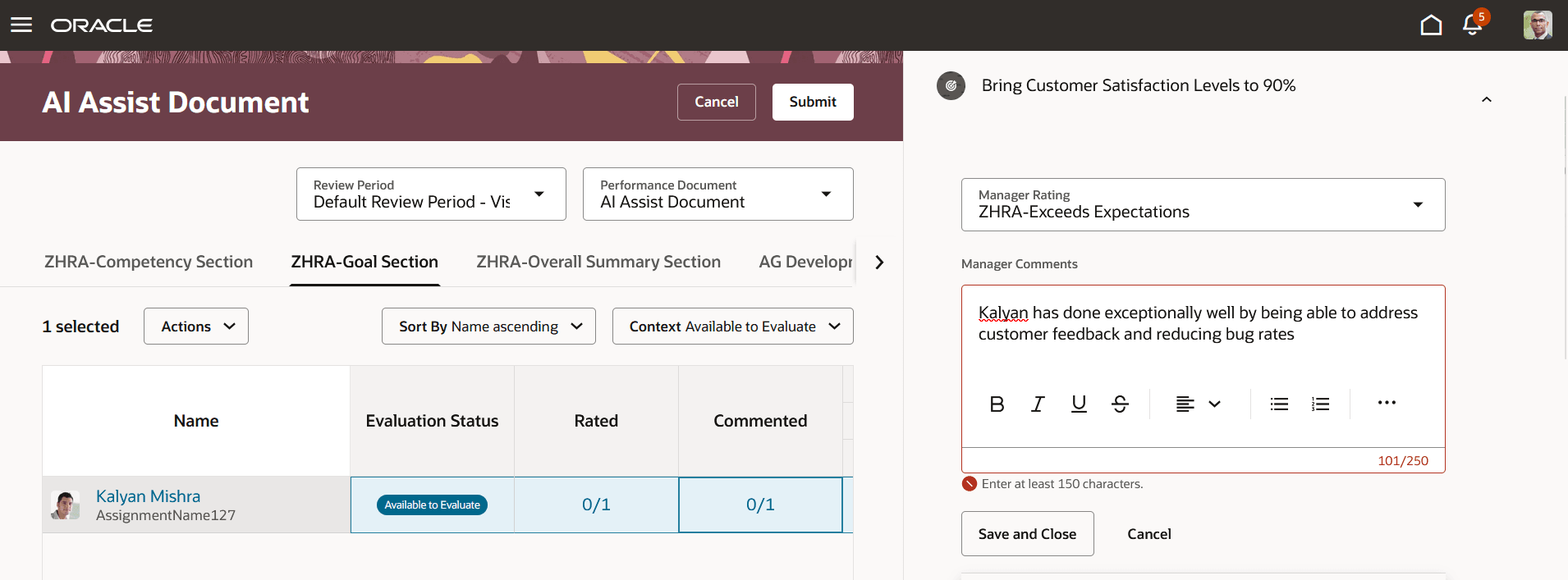
Task: Submit the AI Assist Document
Action: coord(813,102)
